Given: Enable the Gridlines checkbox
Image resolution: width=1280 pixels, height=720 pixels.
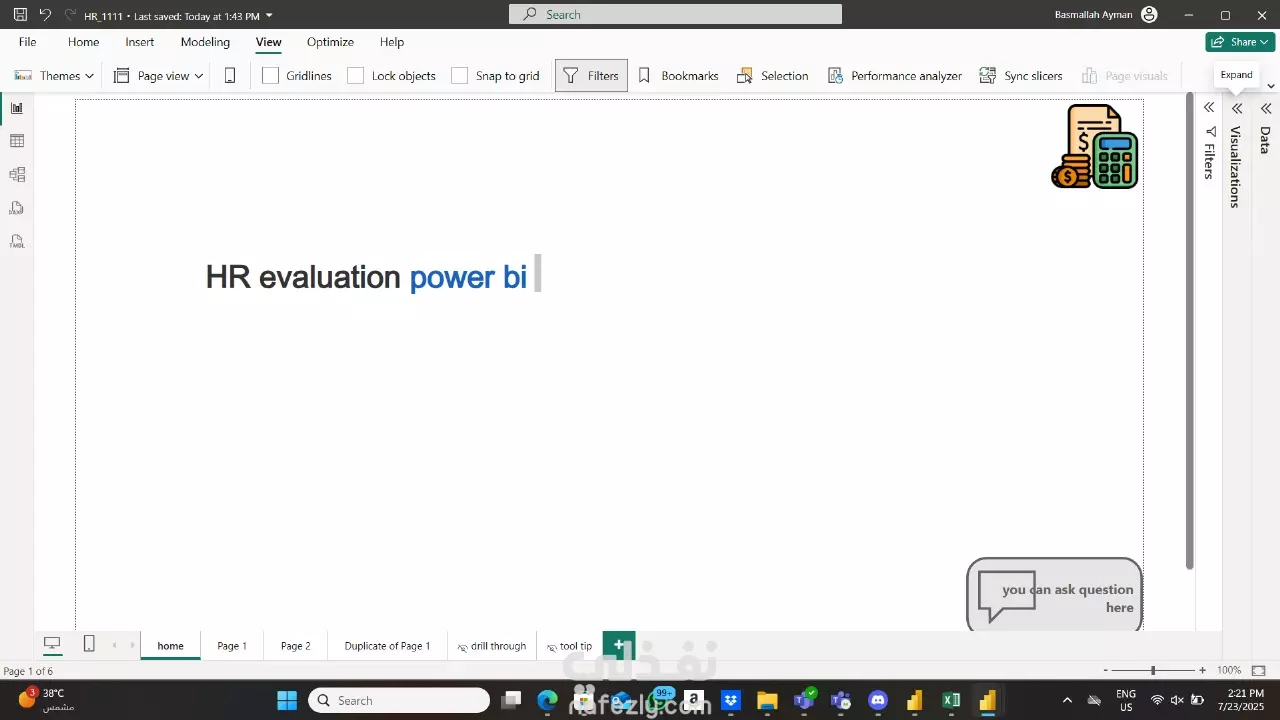Looking at the screenshot, I should point(270,76).
